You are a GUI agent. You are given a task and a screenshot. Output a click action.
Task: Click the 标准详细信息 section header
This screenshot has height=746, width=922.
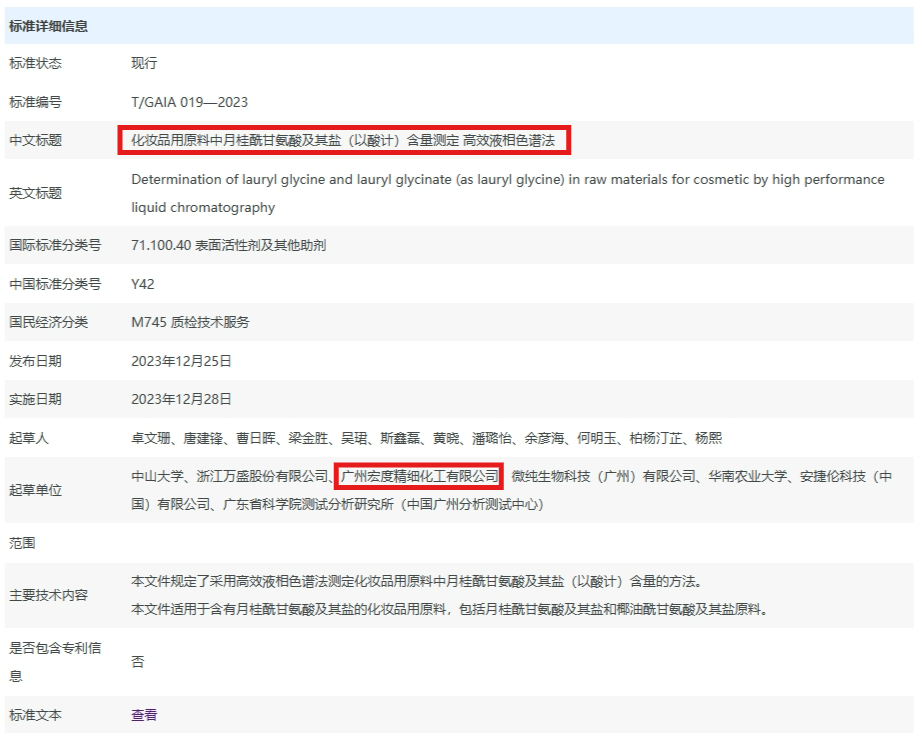point(48,26)
